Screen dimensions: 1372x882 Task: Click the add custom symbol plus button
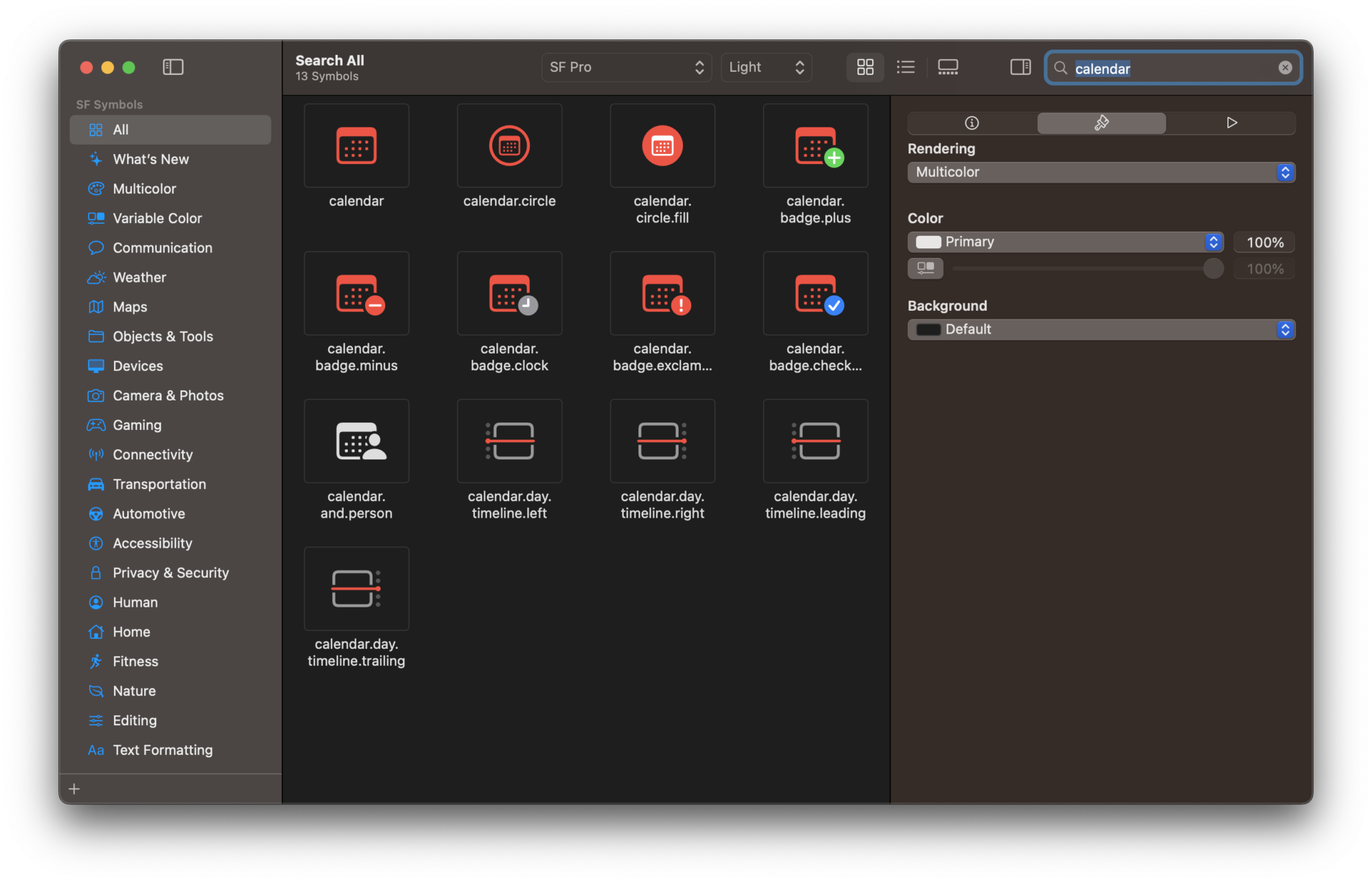tap(74, 788)
